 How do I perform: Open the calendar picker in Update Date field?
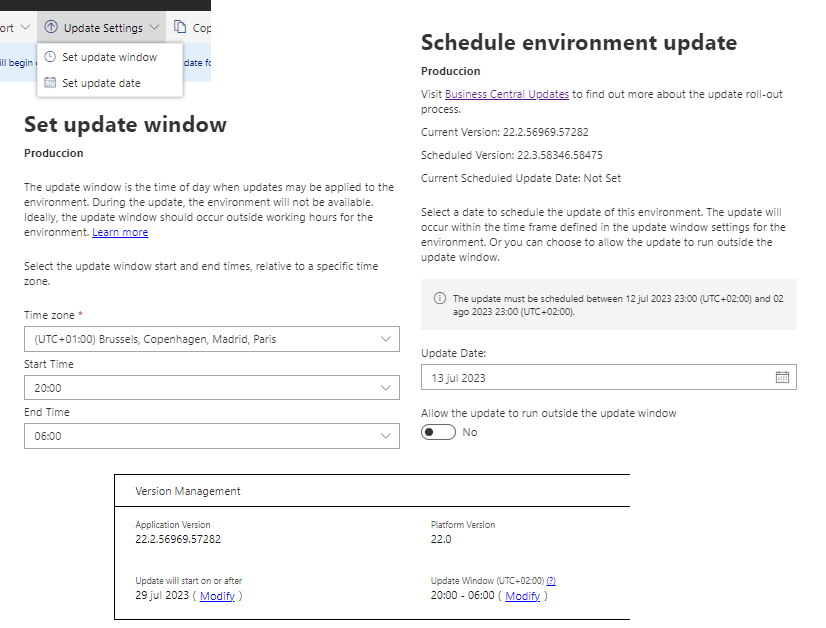click(x=782, y=378)
